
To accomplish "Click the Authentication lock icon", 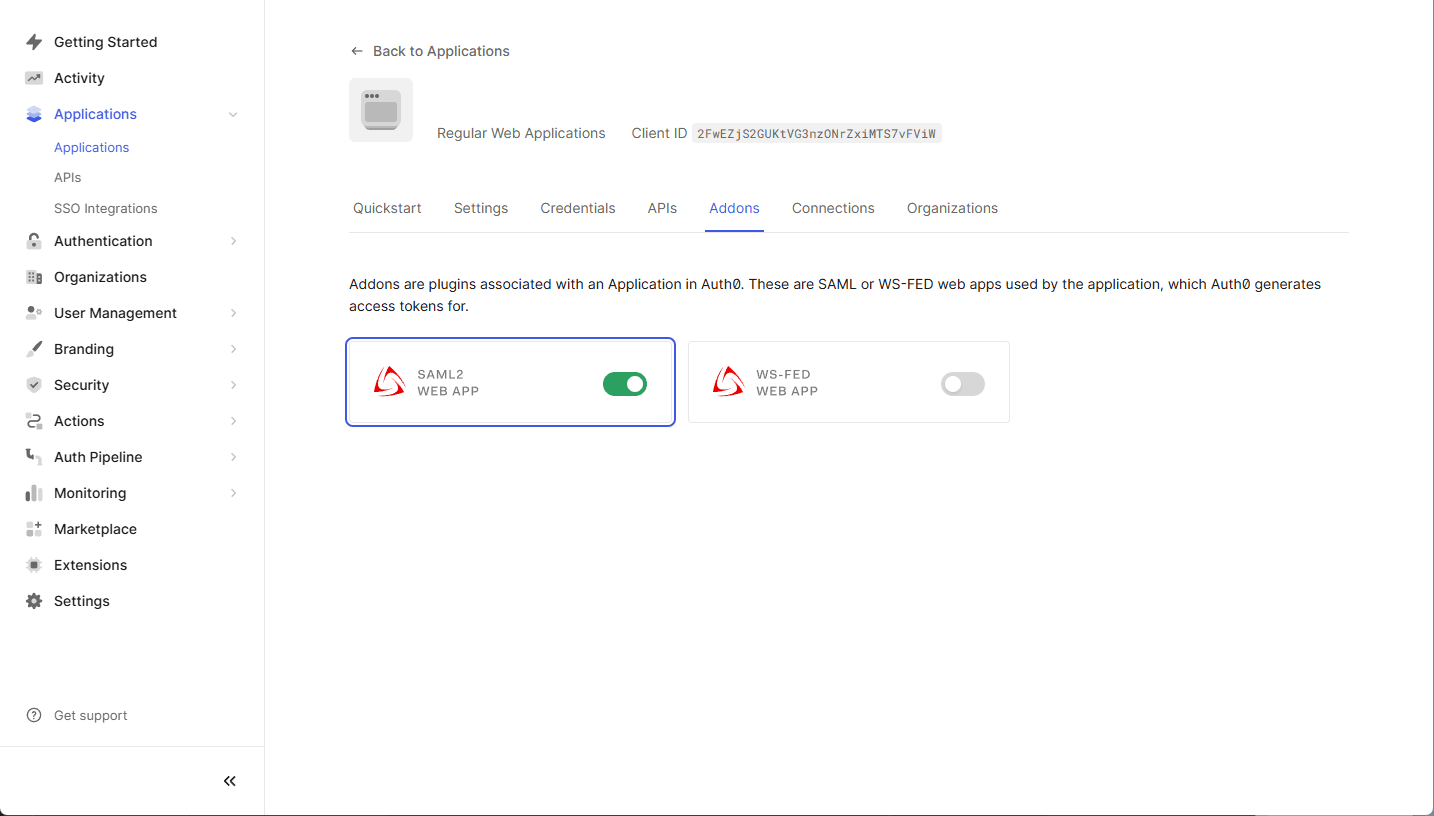I will [34, 241].
